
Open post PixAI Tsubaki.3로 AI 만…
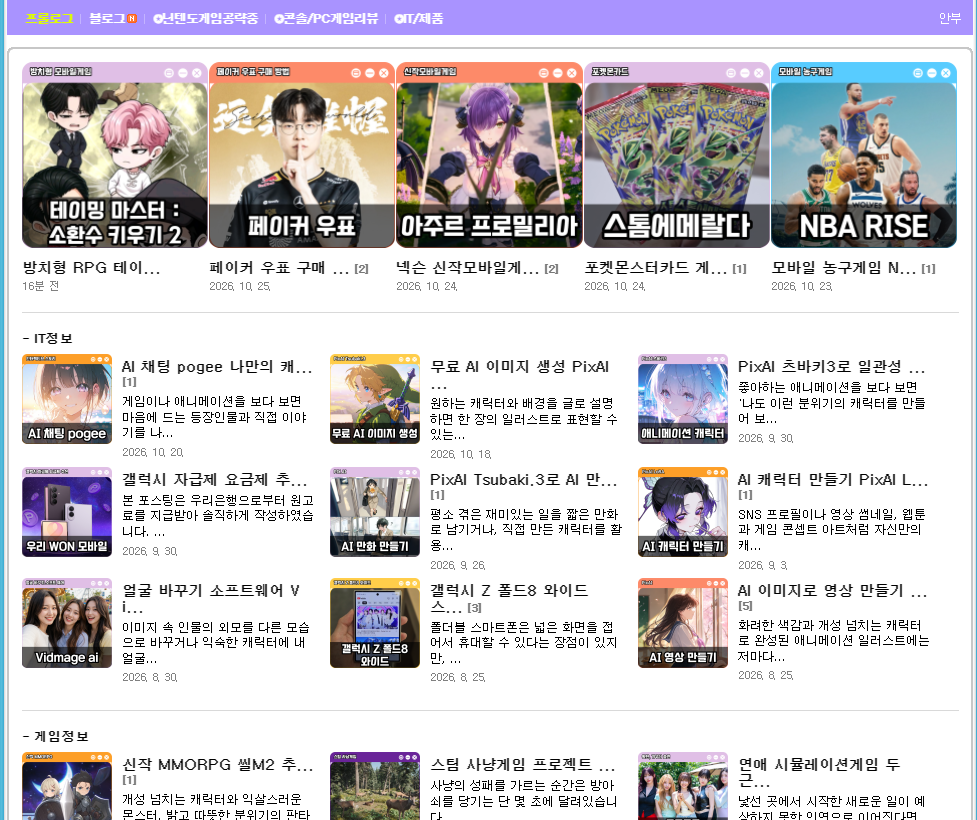click(x=523, y=479)
